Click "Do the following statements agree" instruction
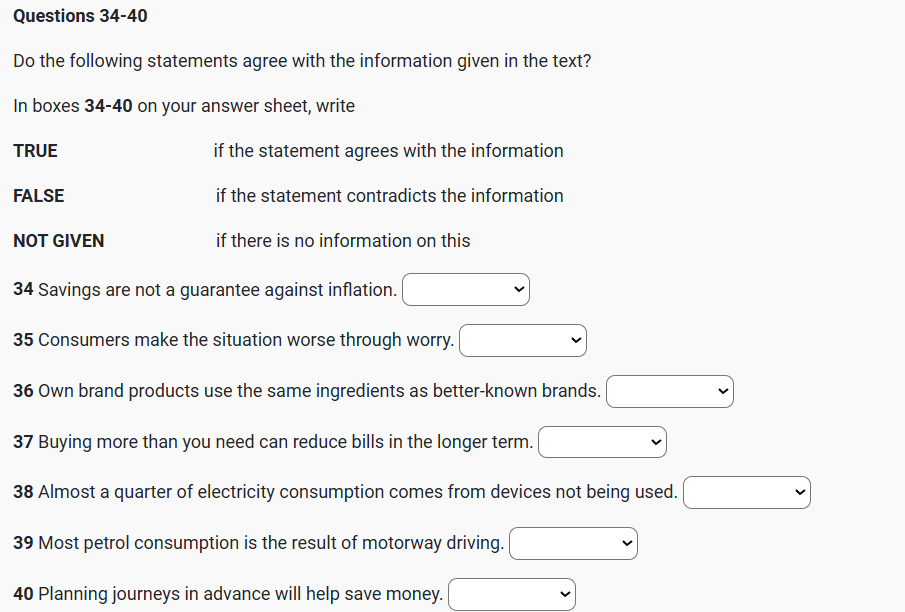The image size is (905, 612). (x=302, y=61)
